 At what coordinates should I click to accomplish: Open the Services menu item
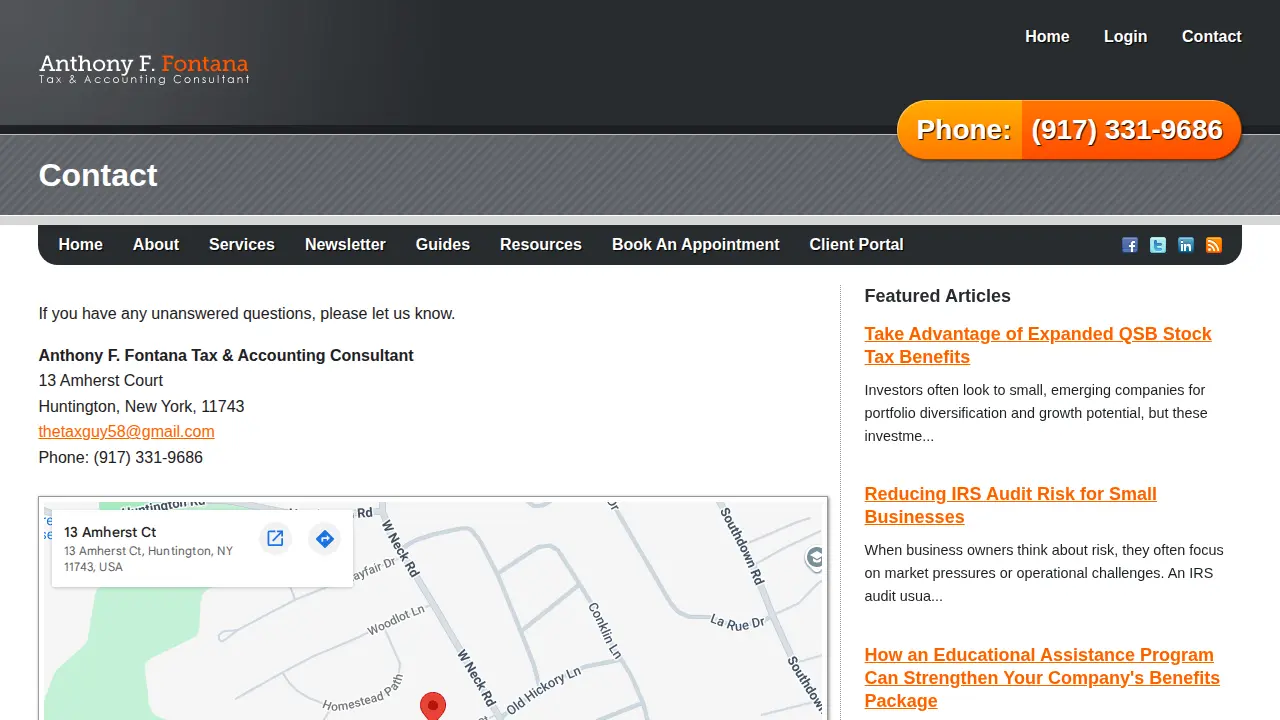(242, 245)
